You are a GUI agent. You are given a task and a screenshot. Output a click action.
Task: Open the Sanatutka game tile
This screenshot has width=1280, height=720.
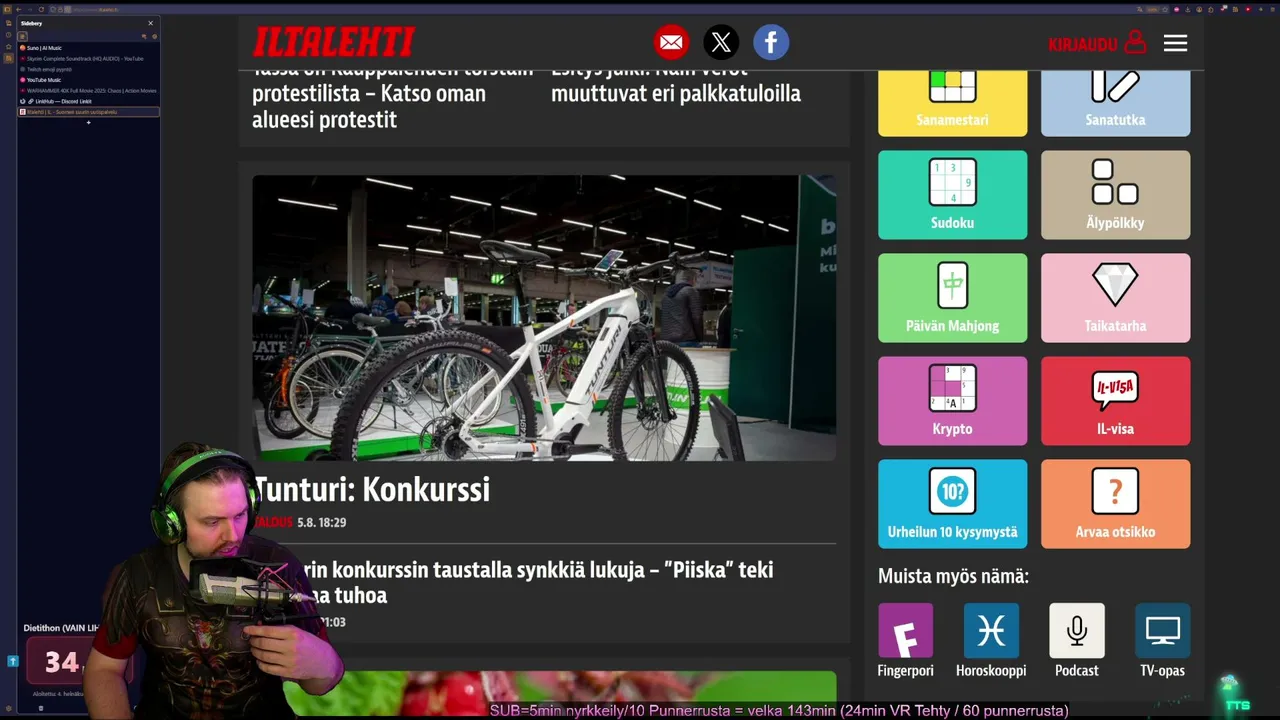(1115, 103)
